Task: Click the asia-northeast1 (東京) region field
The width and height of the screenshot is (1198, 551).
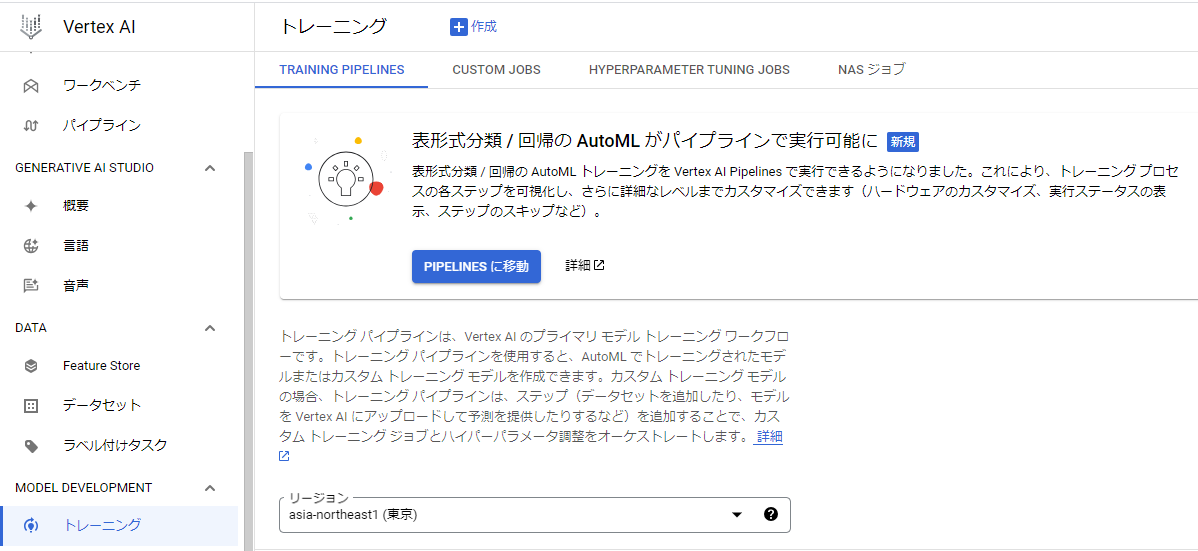Action: click(x=535, y=514)
